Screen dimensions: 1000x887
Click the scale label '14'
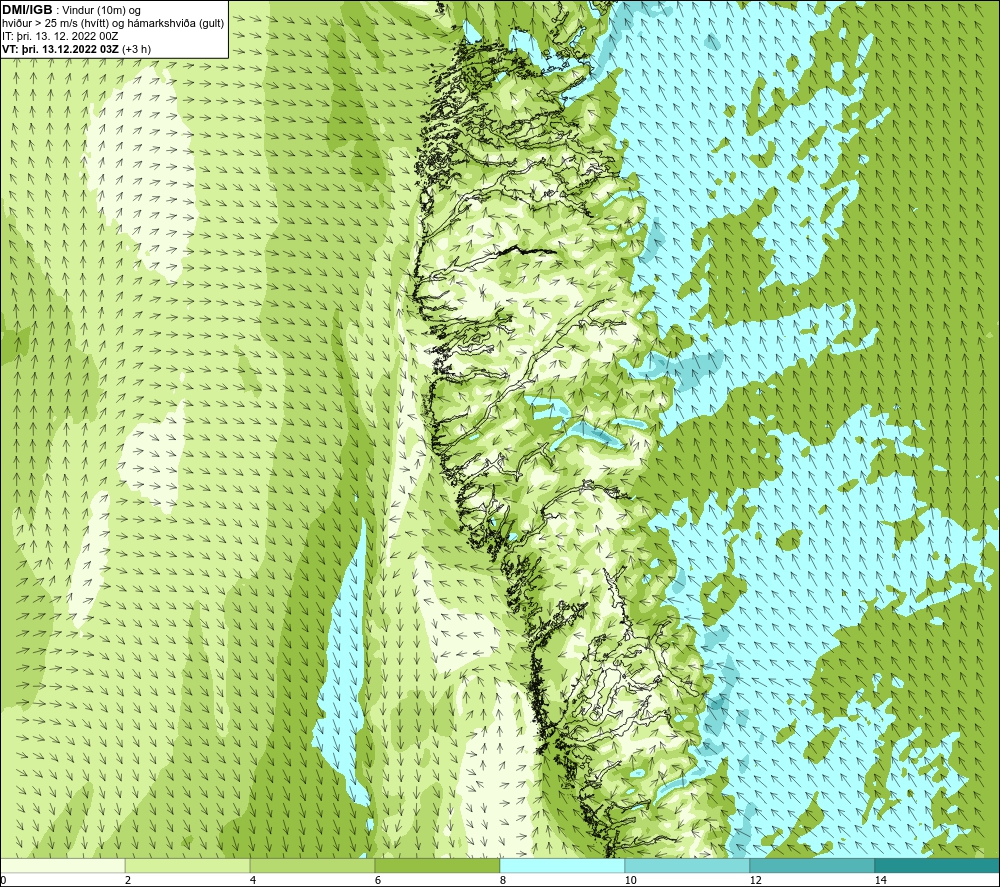(880, 880)
